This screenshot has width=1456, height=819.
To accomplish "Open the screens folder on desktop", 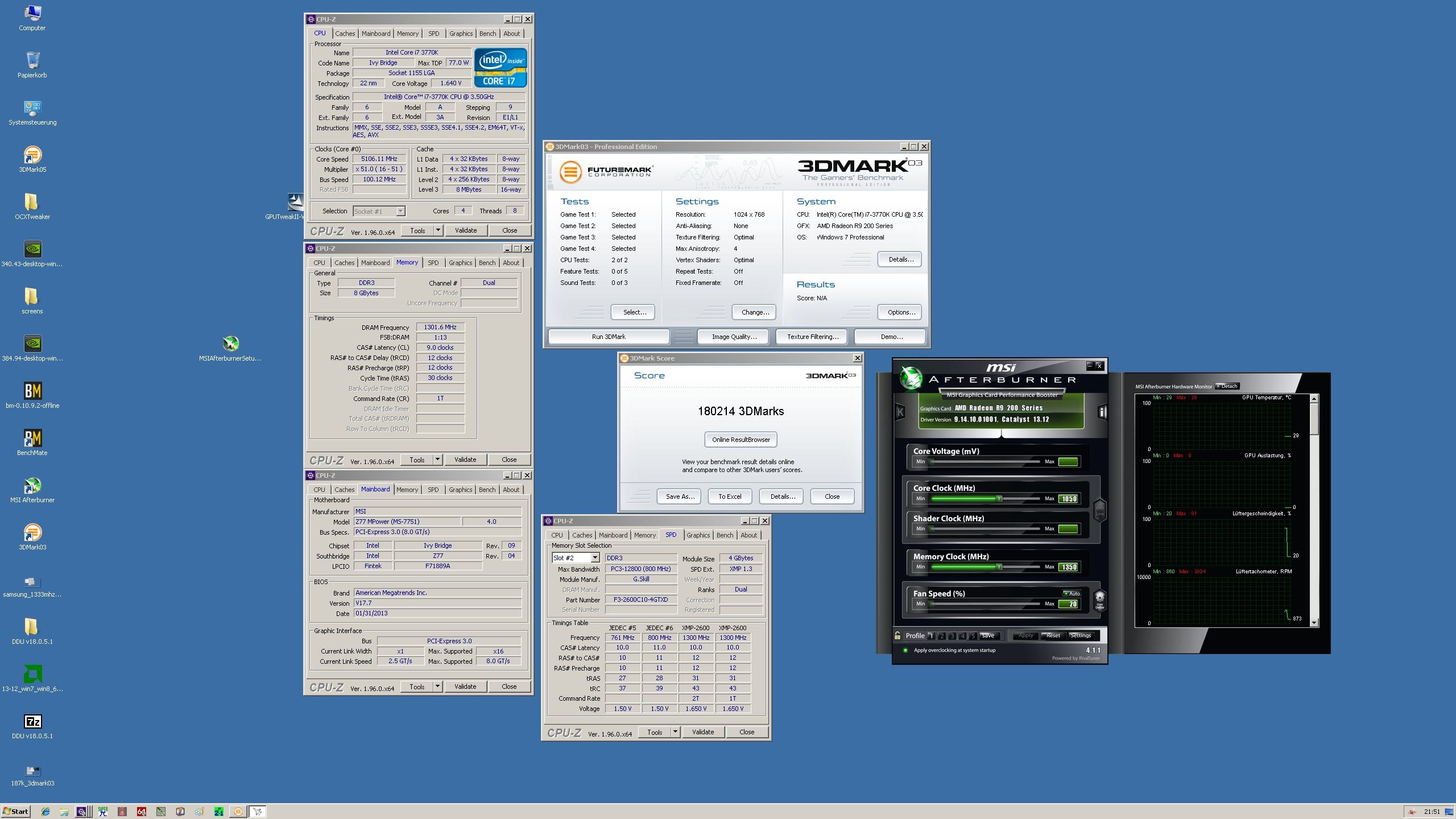I will click(x=32, y=301).
